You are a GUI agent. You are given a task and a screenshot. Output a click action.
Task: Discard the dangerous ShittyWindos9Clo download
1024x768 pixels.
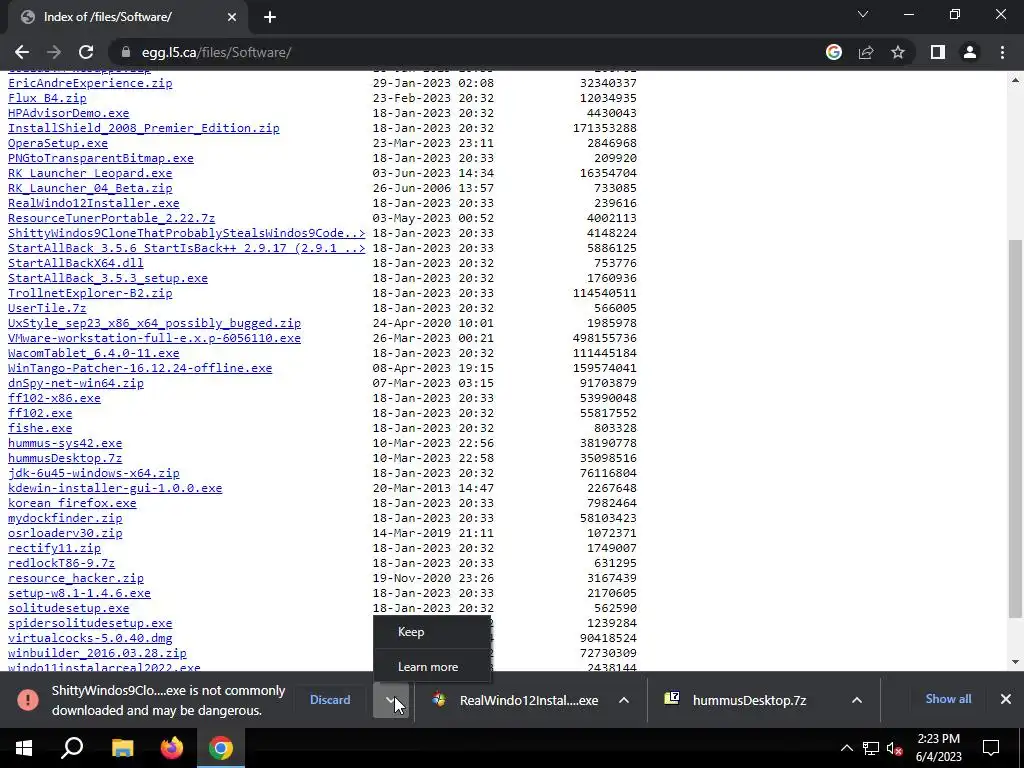point(330,700)
